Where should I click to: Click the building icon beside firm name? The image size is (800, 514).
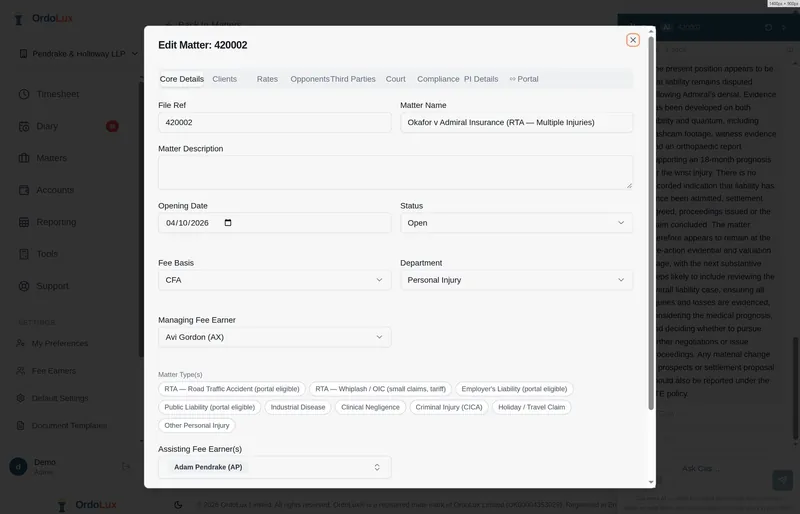tap(23, 54)
